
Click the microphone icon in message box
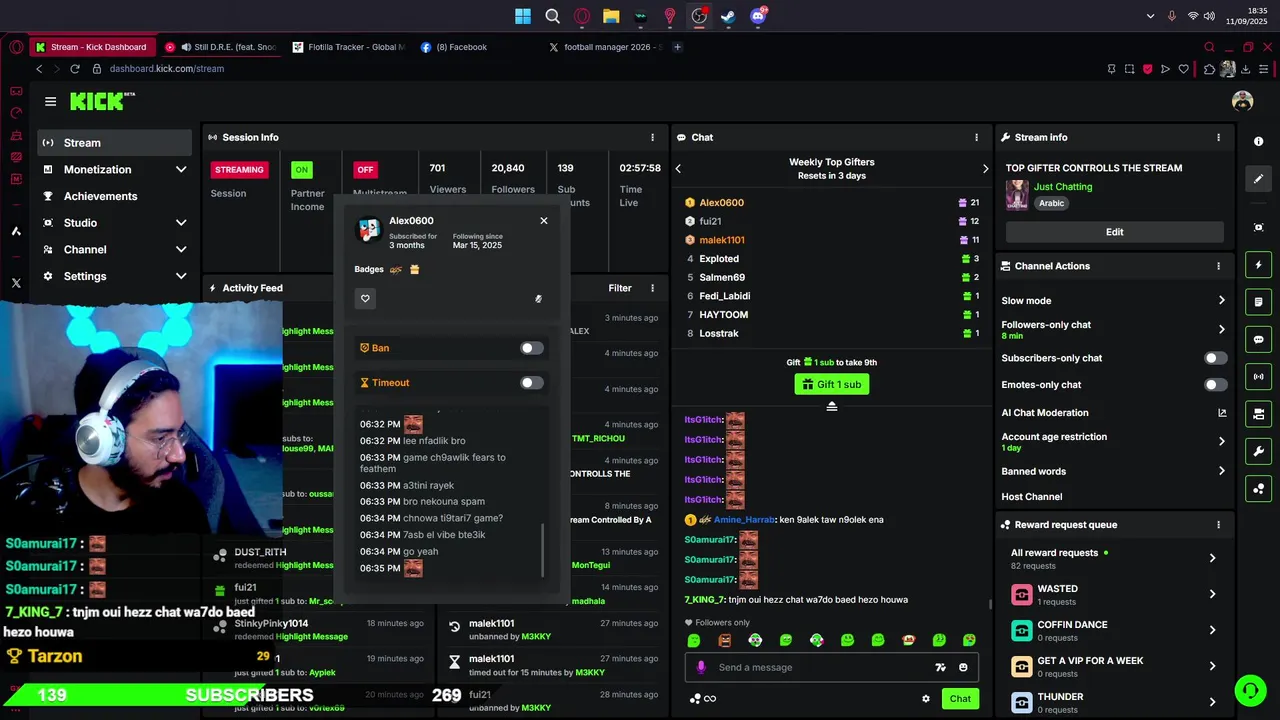701,667
